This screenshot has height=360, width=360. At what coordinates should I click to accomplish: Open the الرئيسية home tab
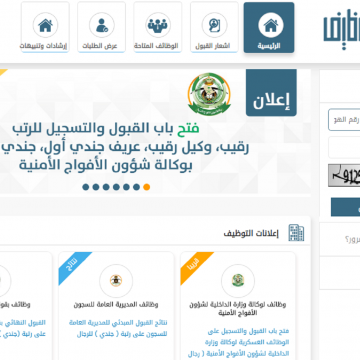pos(269,28)
